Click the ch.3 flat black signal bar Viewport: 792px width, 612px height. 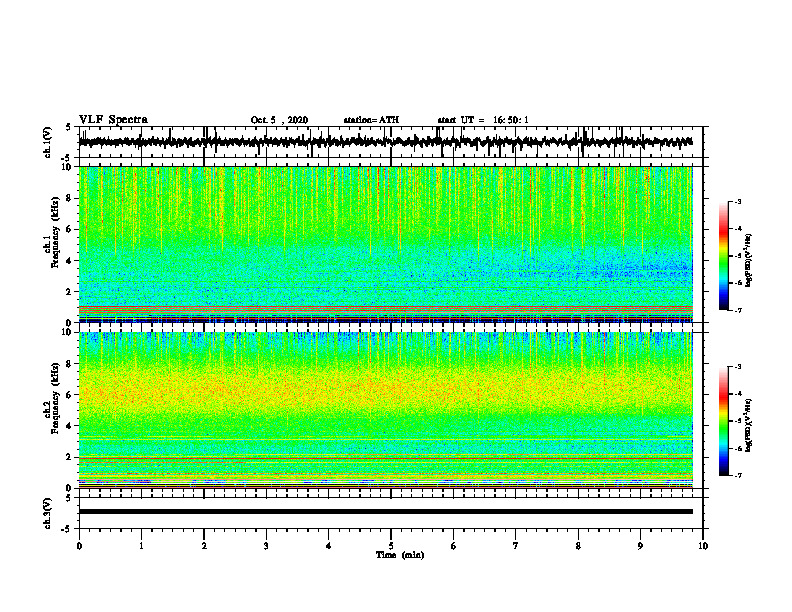pos(386,512)
